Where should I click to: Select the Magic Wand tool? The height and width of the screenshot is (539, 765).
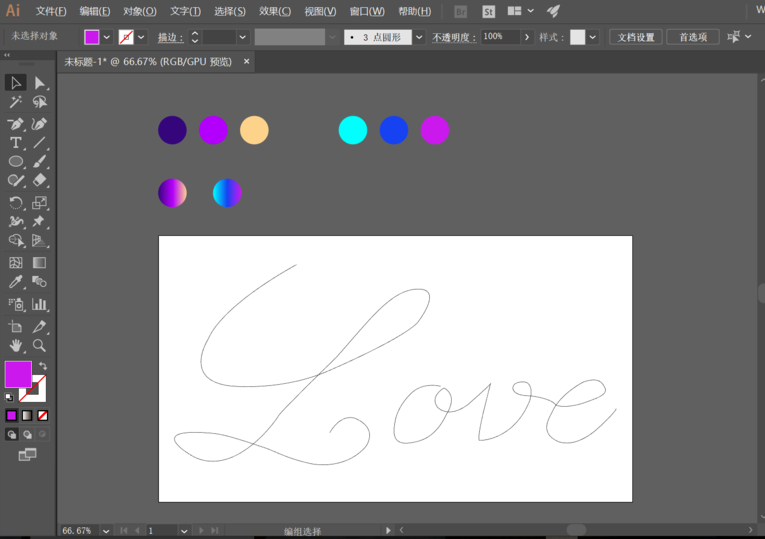16,102
